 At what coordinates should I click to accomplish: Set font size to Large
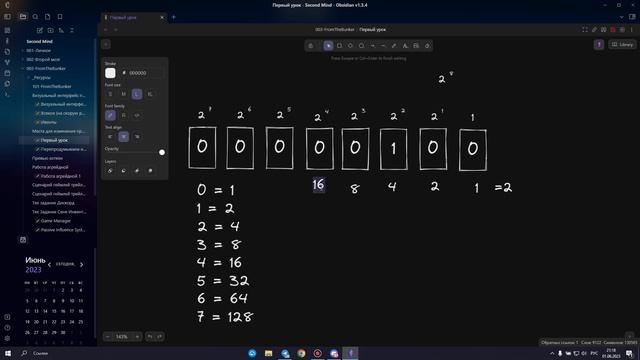(x=137, y=94)
